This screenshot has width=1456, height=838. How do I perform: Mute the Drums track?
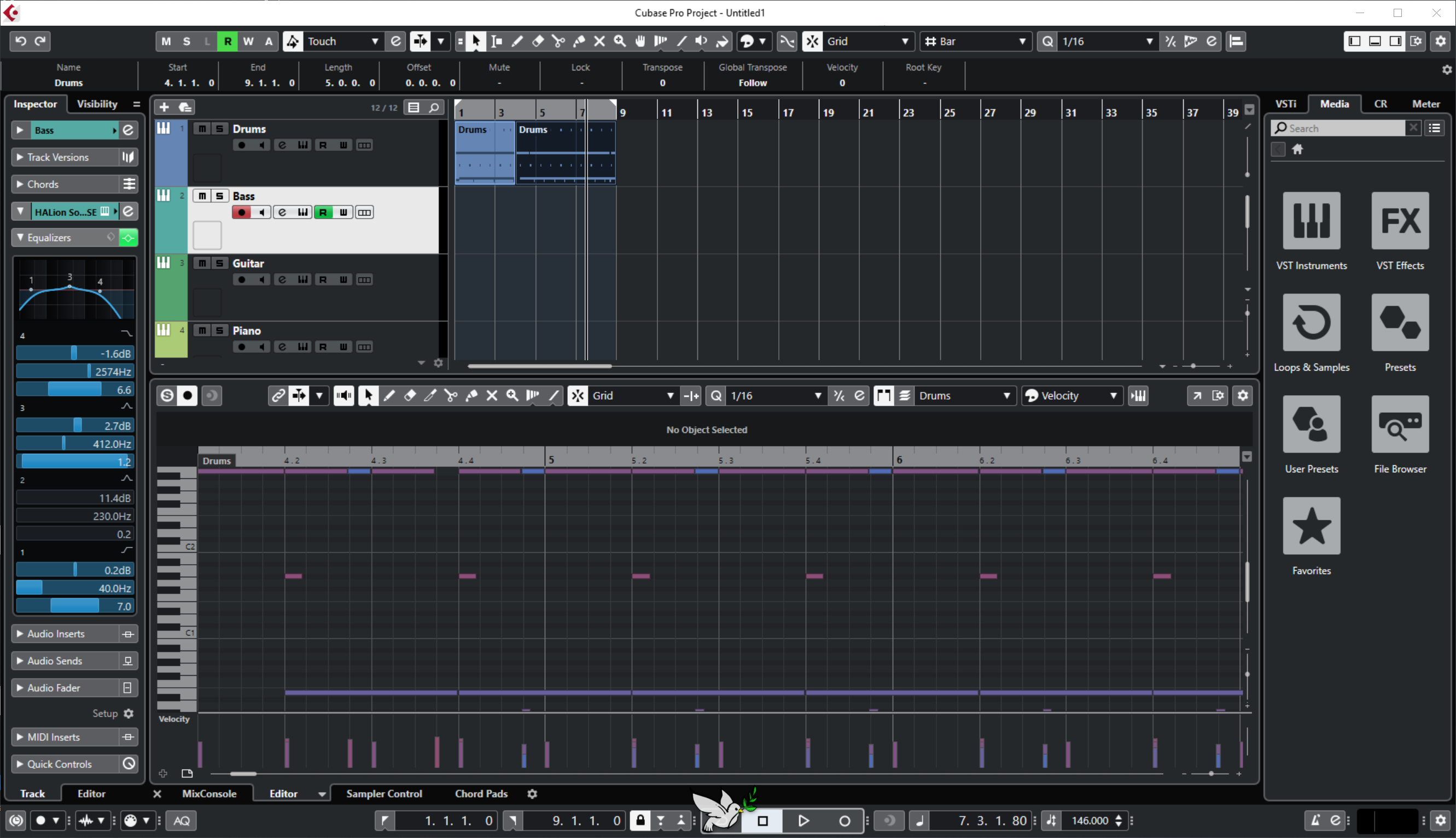click(x=201, y=128)
